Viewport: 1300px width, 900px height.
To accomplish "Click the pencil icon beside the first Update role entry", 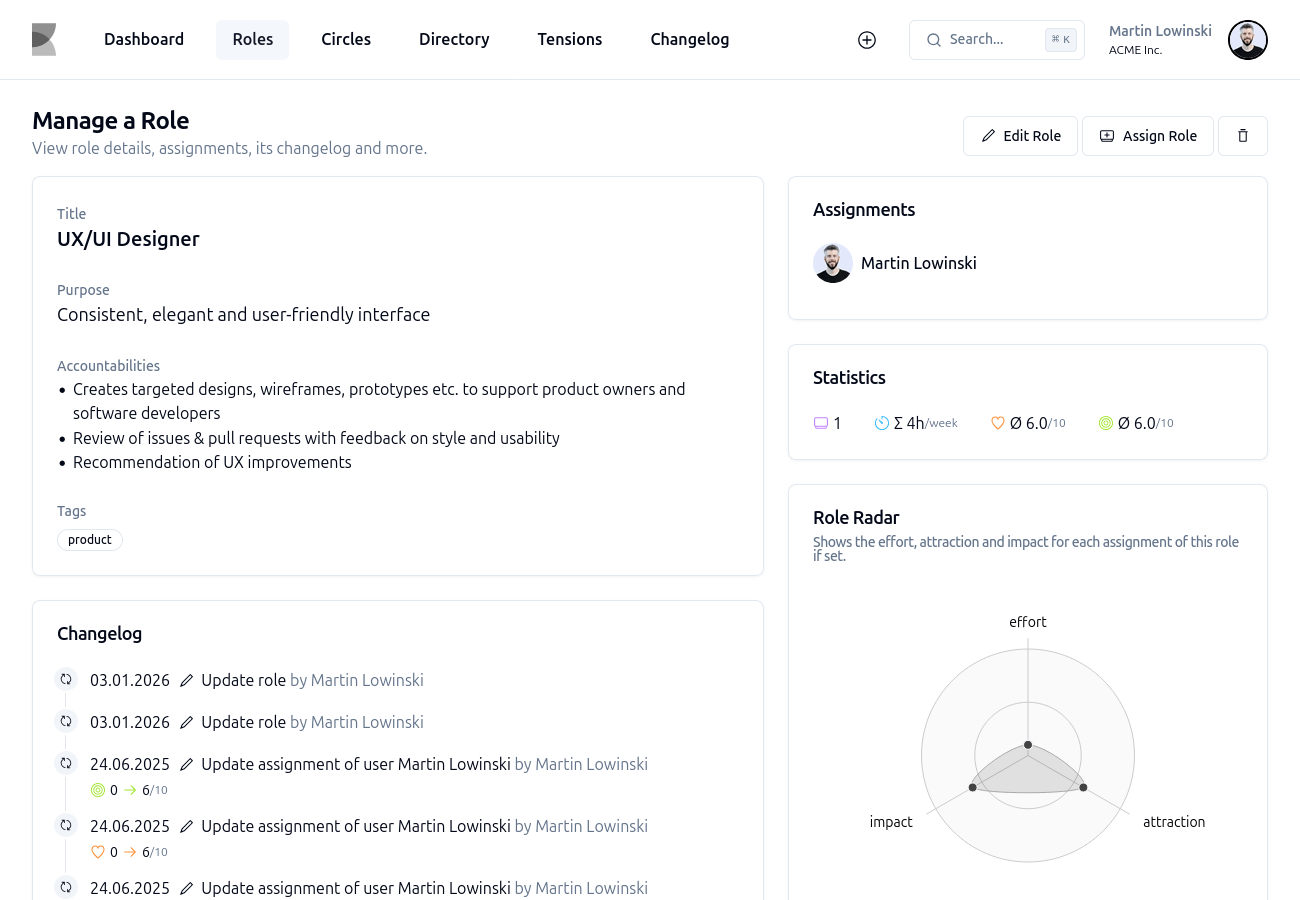I will click(187, 679).
